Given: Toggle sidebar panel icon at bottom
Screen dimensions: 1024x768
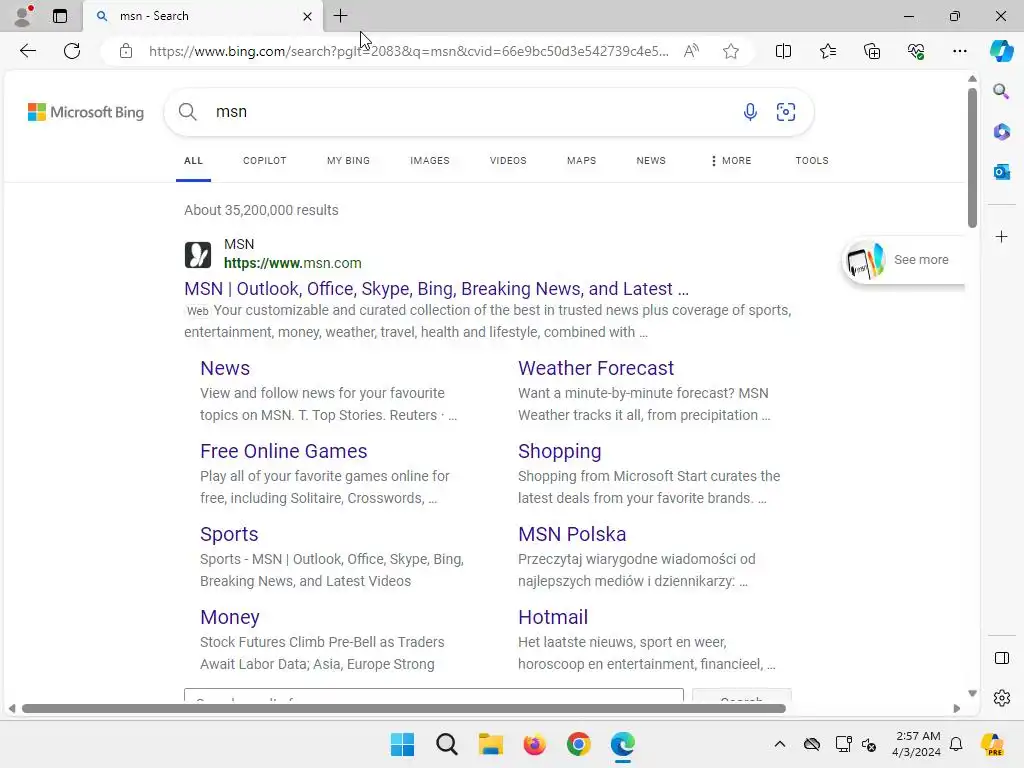Looking at the screenshot, I should click(x=1001, y=658).
